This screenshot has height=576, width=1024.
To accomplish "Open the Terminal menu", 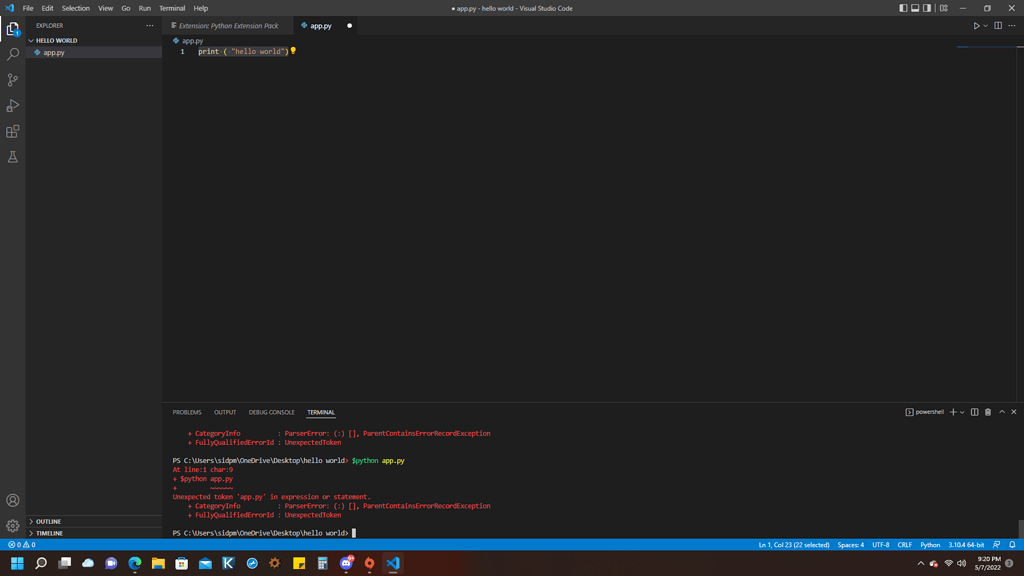I will (x=171, y=7).
